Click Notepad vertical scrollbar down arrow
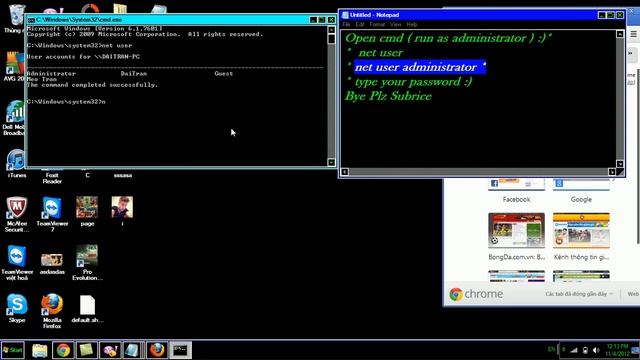 click(620, 164)
